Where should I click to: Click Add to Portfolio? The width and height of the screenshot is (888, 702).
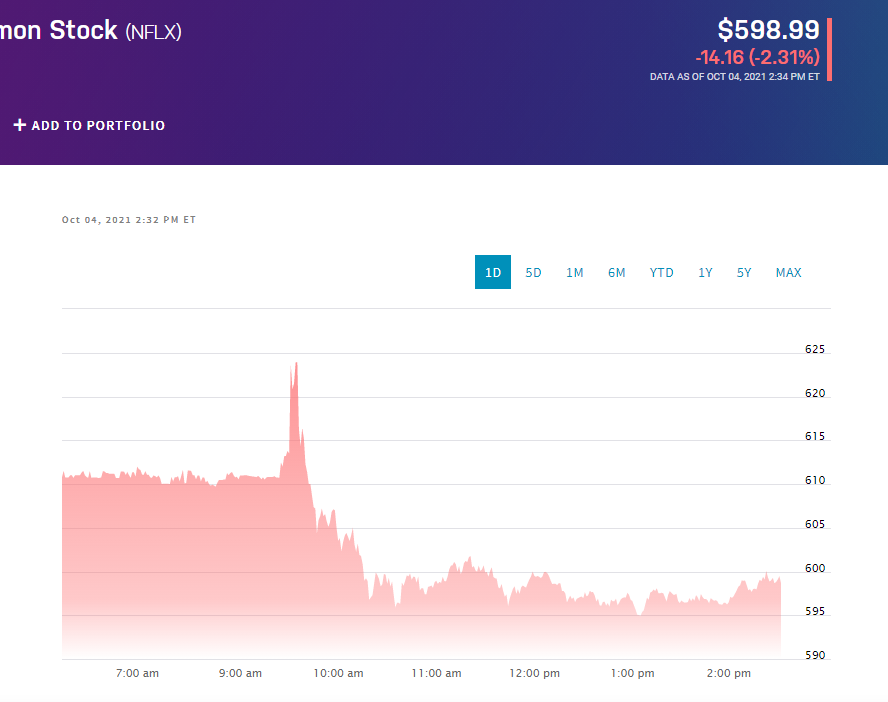pyautogui.click(x=97, y=125)
